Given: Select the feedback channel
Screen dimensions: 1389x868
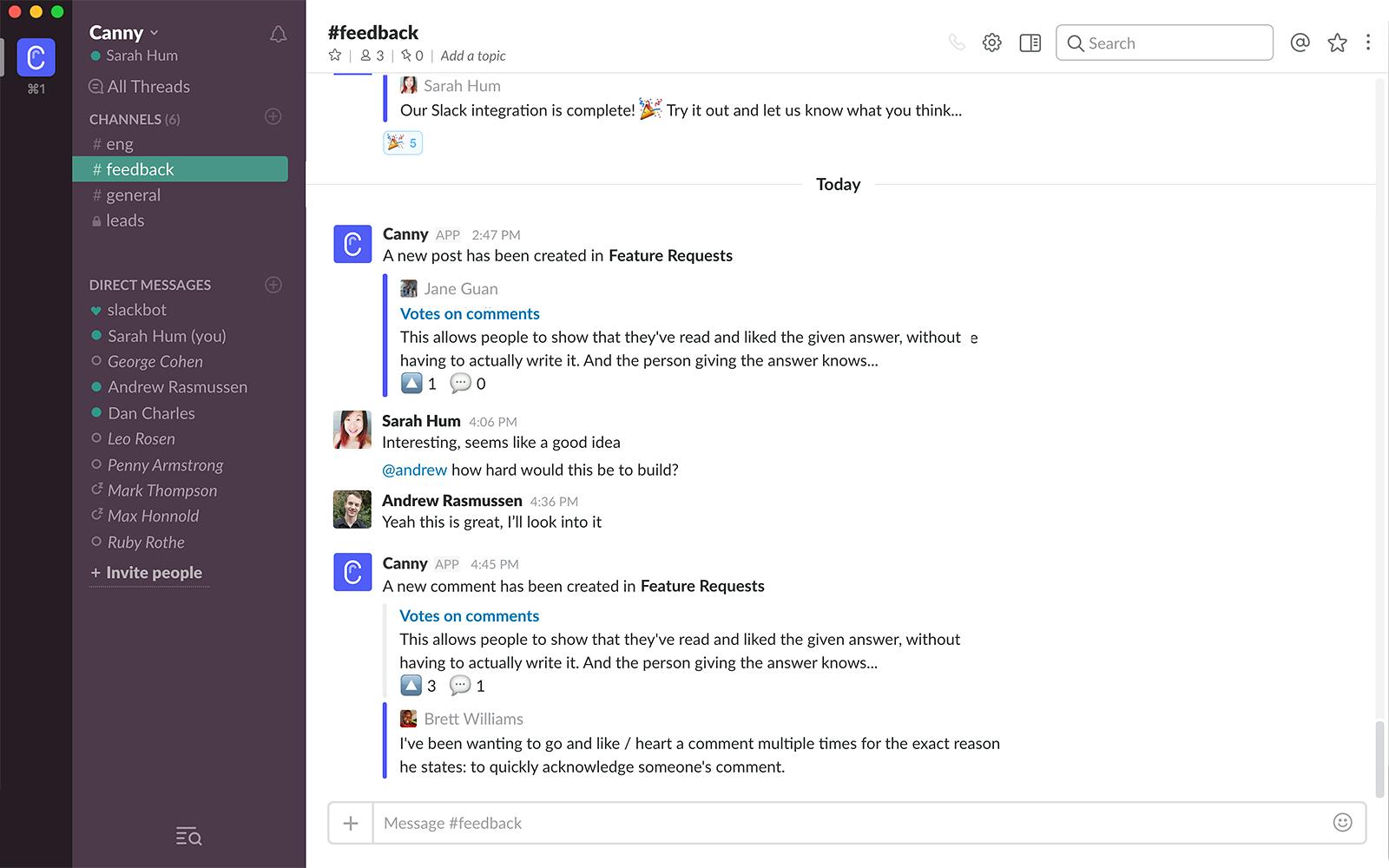Looking at the screenshot, I should point(180,169).
